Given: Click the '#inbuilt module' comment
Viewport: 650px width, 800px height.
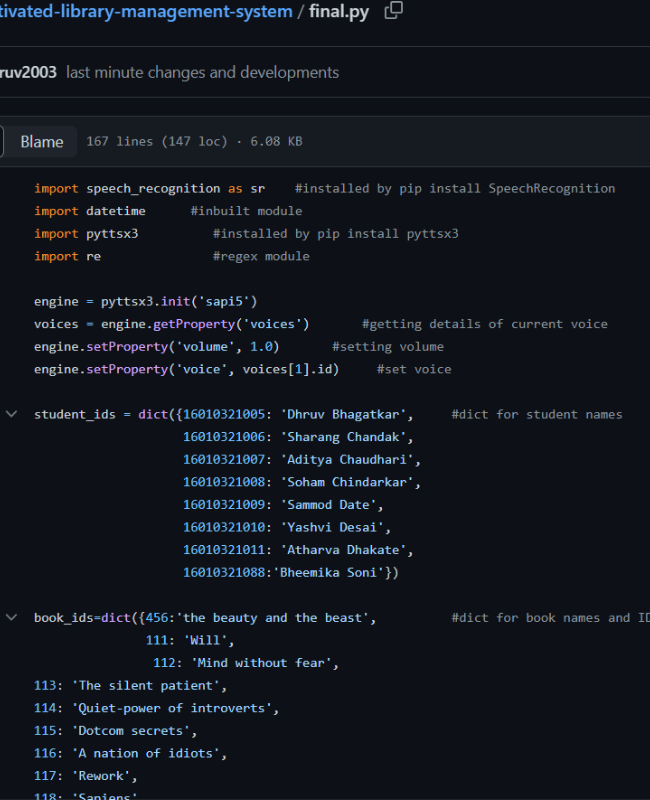Looking at the screenshot, I should [246, 211].
